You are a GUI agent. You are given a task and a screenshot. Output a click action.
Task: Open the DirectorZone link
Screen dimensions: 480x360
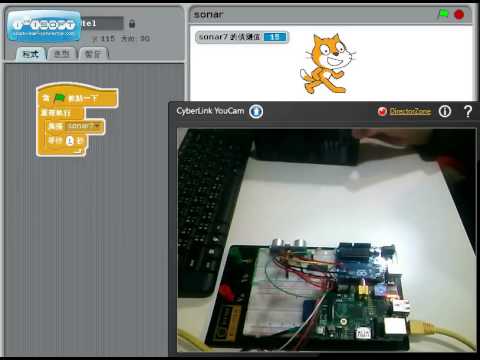[410, 111]
